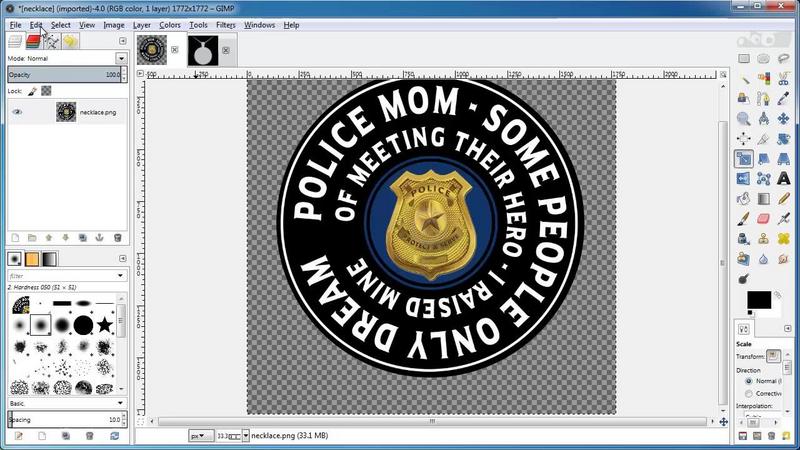Switch to the Undo History tab
Viewport: 800px width, 450px height.
70,41
